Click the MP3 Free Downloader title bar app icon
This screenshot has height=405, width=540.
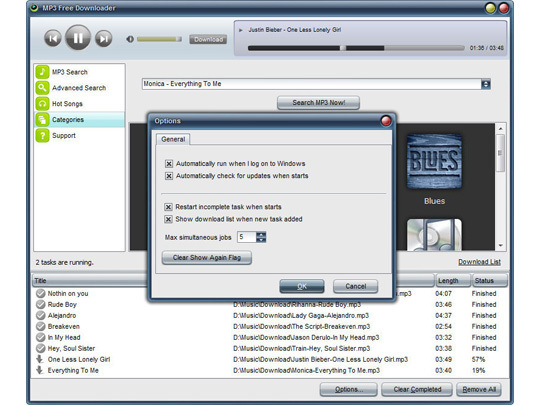(x=34, y=8)
